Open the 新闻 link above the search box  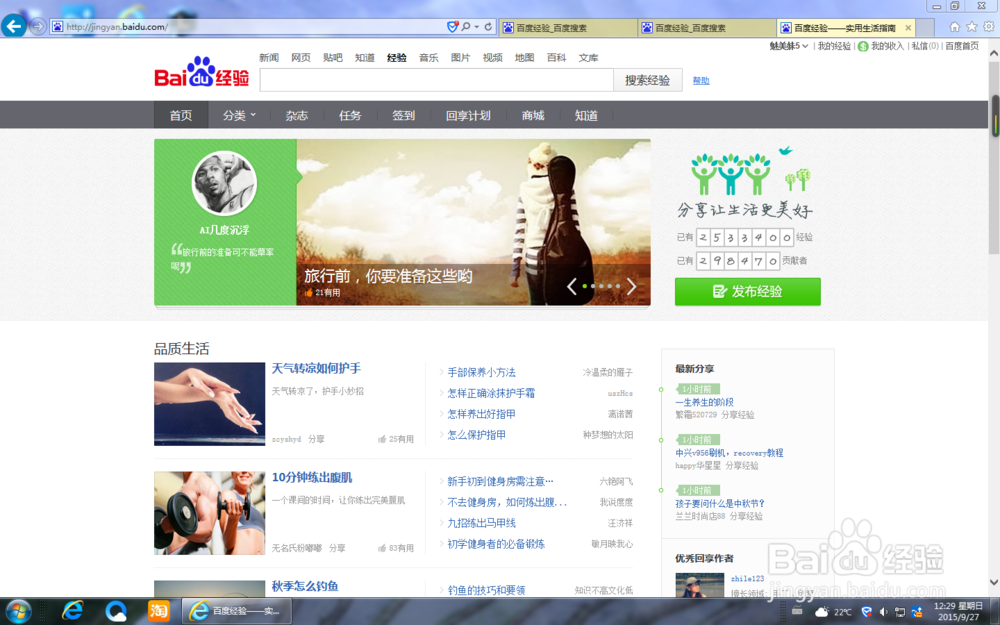pos(269,57)
